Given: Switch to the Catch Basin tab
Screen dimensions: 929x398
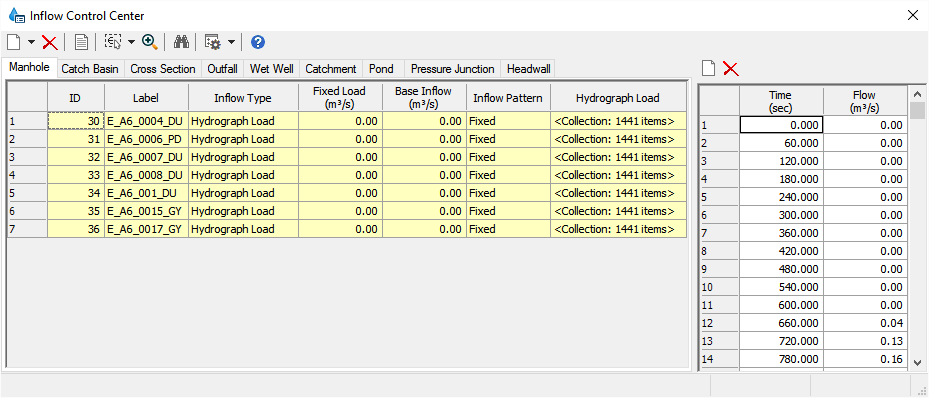Looking at the screenshot, I should [x=90, y=69].
